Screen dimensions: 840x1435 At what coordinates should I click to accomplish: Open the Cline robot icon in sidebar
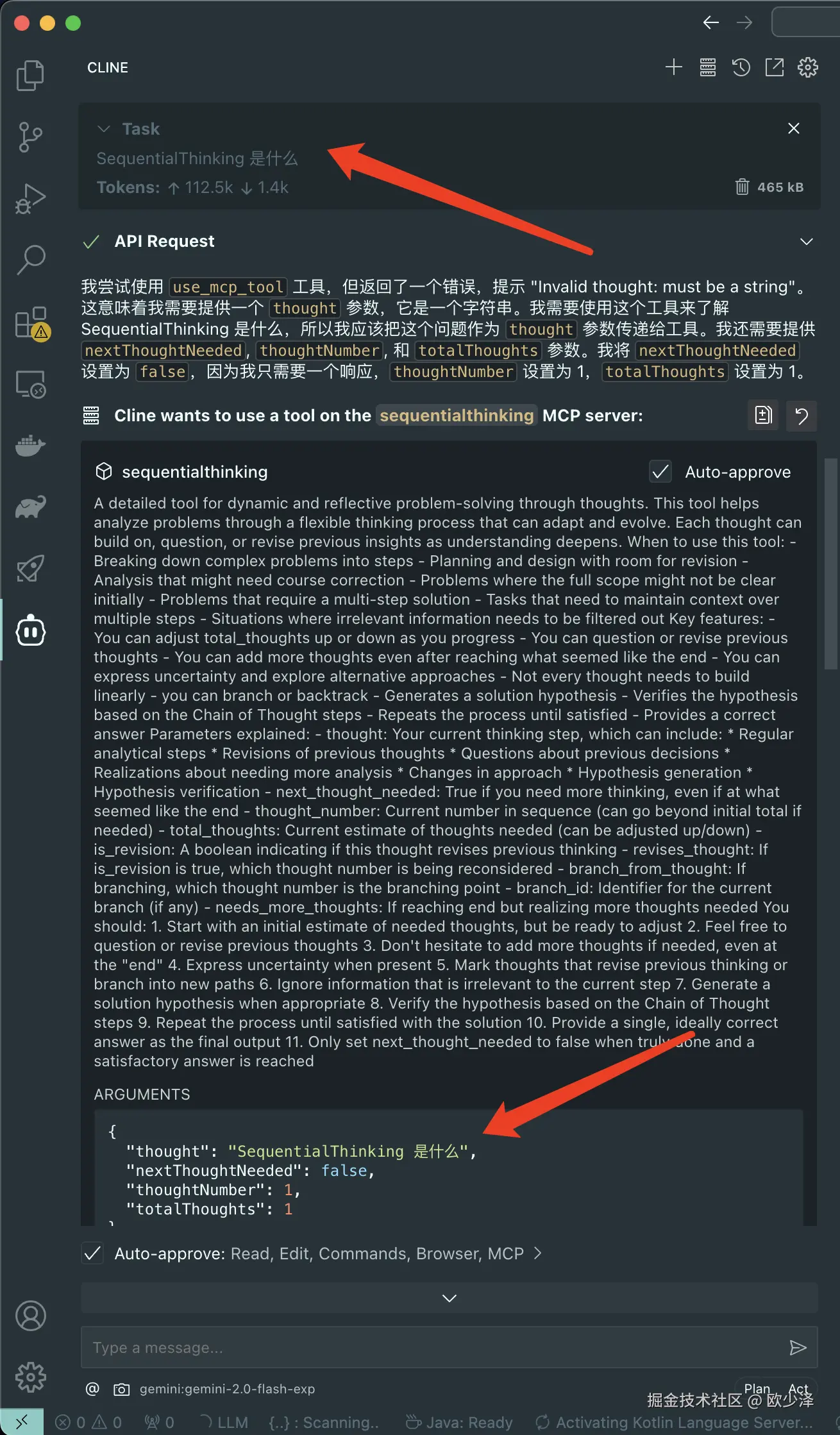click(x=31, y=631)
